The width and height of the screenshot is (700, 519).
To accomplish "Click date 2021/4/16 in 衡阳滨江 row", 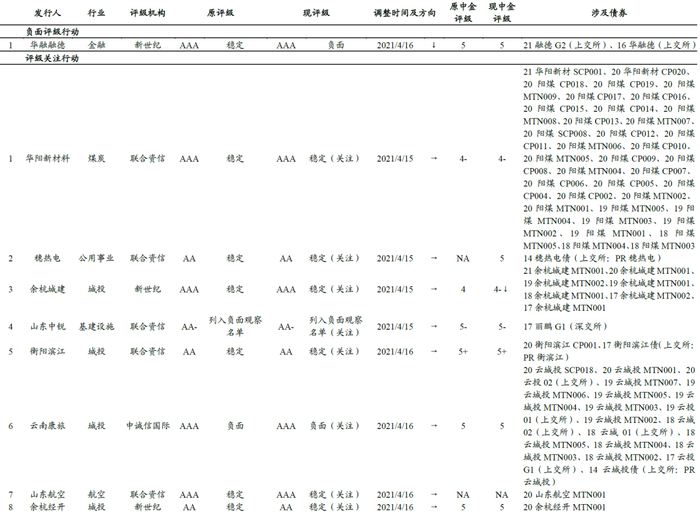I will click(x=395, y=352).
